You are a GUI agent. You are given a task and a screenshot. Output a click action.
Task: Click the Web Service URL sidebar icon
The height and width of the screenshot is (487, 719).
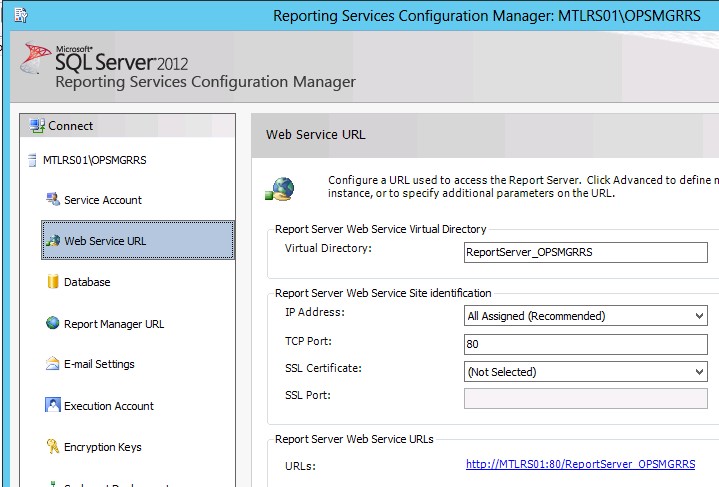[x=53, y=240]
